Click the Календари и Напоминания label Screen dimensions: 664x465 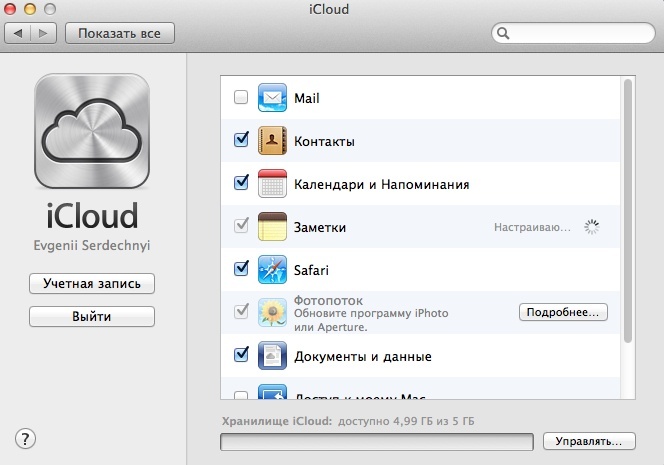click(x=382, y=185)
